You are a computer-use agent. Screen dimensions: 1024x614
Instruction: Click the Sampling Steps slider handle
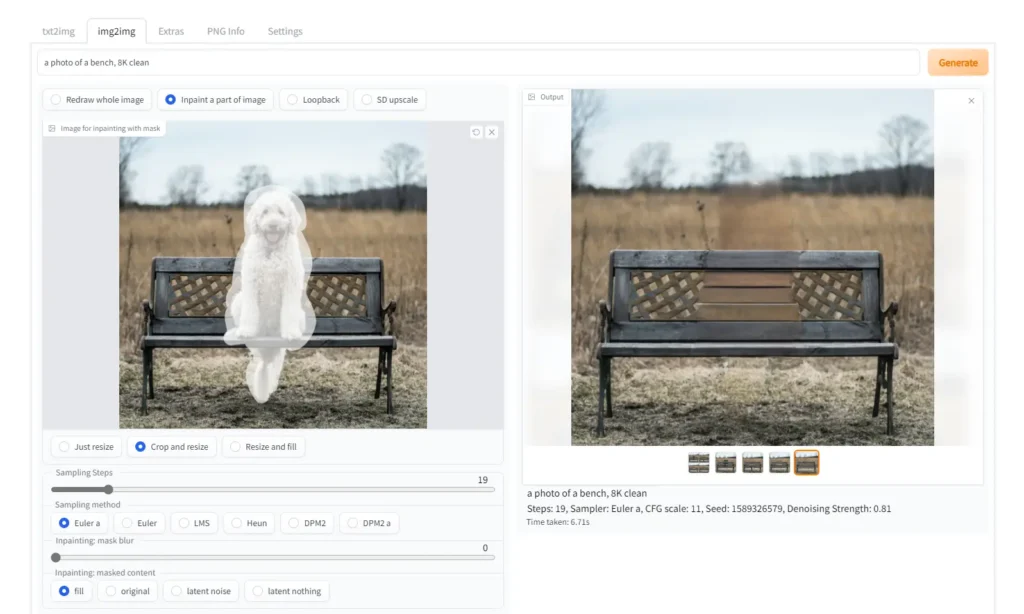[108, 490]
